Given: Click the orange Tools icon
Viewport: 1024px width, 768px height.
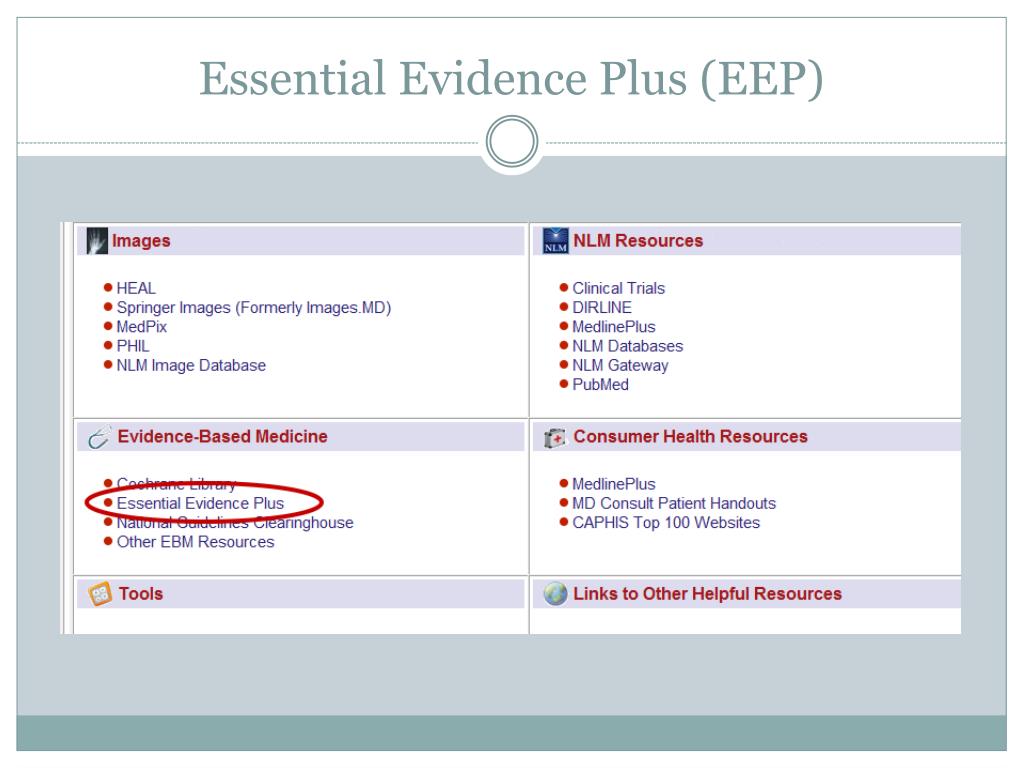Looking at the screenshot, I should point(100,594).
